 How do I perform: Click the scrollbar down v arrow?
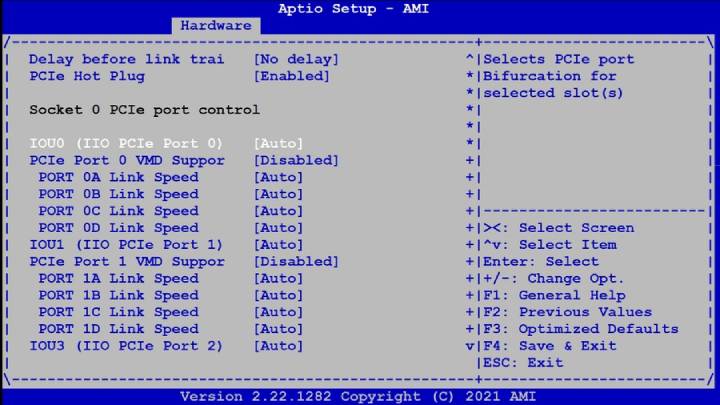tap(469, 346)
